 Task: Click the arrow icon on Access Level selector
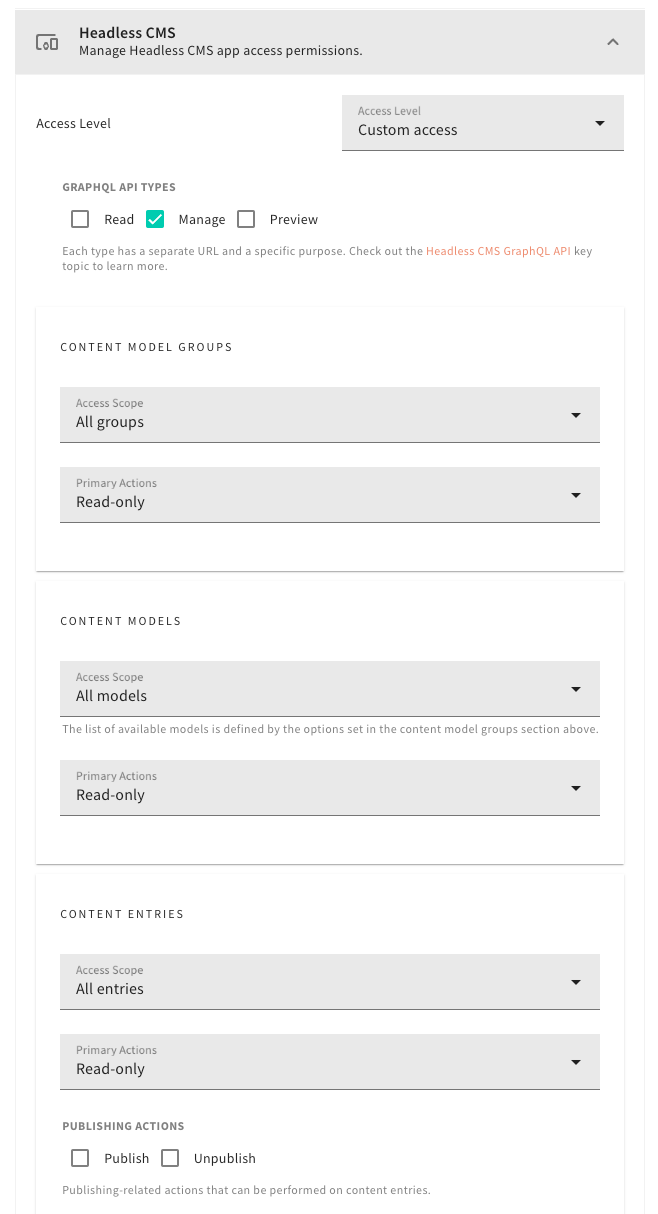coord(599,122)
